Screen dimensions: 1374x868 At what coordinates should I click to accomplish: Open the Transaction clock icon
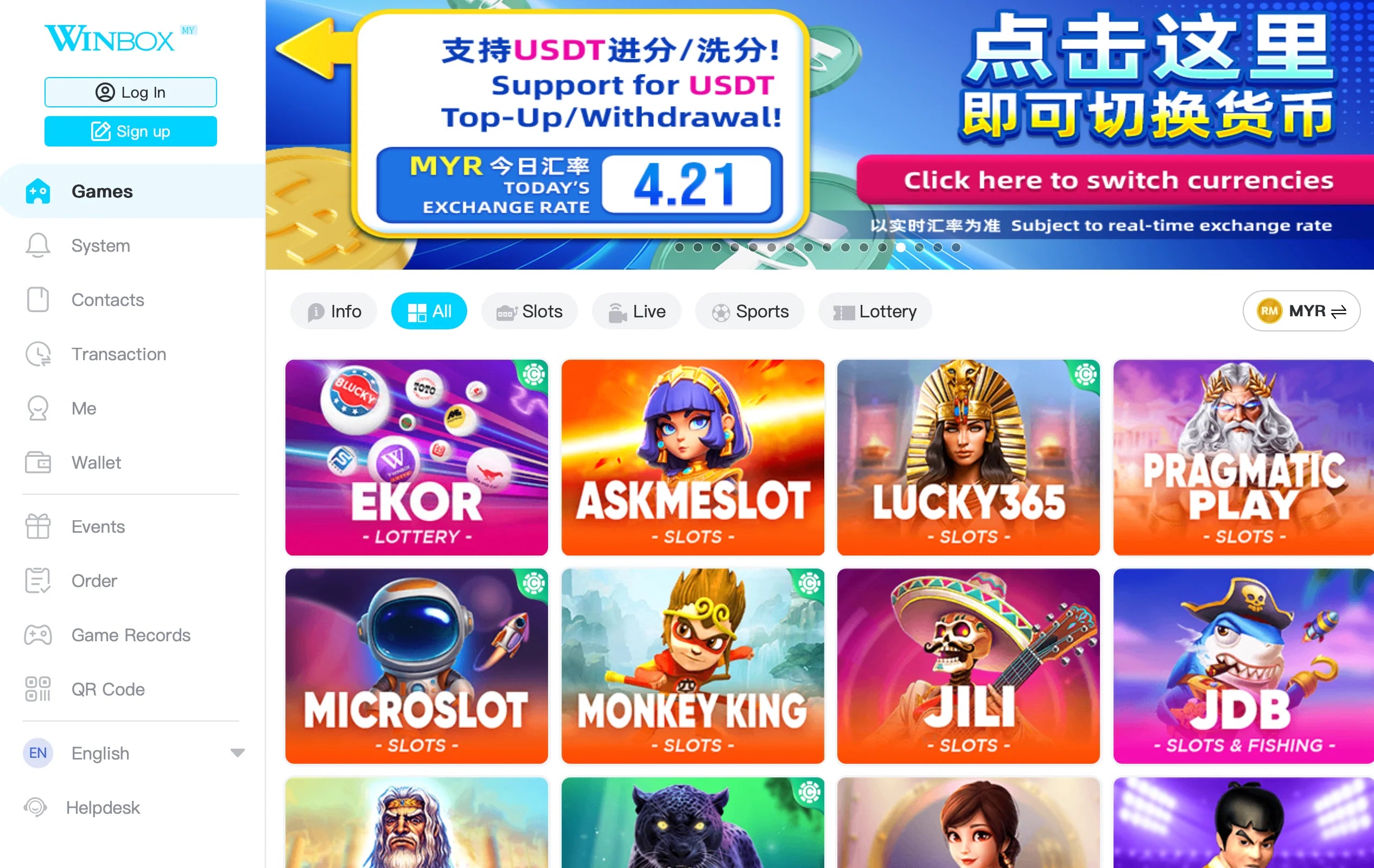coord(37,354)
